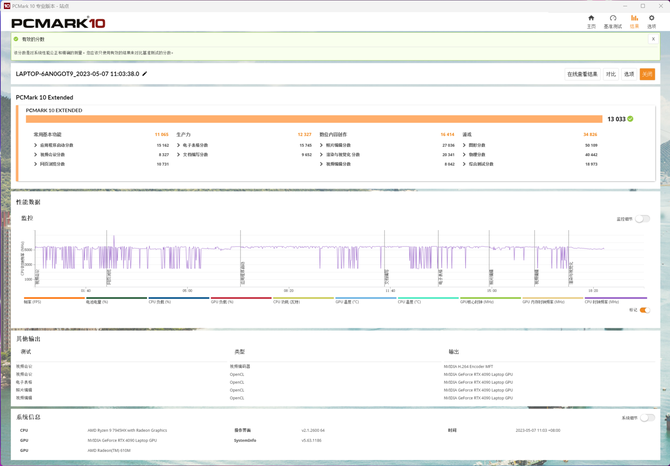Click the 性能数据 section heading

click(x=28, y=202)
